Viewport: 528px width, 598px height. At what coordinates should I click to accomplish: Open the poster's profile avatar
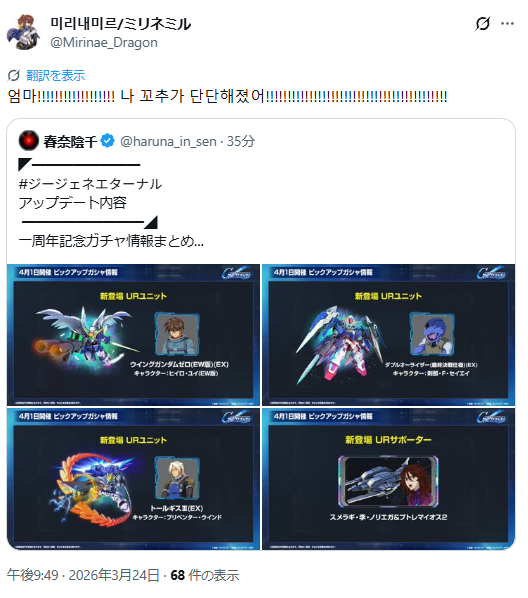(x=24, y=32)
